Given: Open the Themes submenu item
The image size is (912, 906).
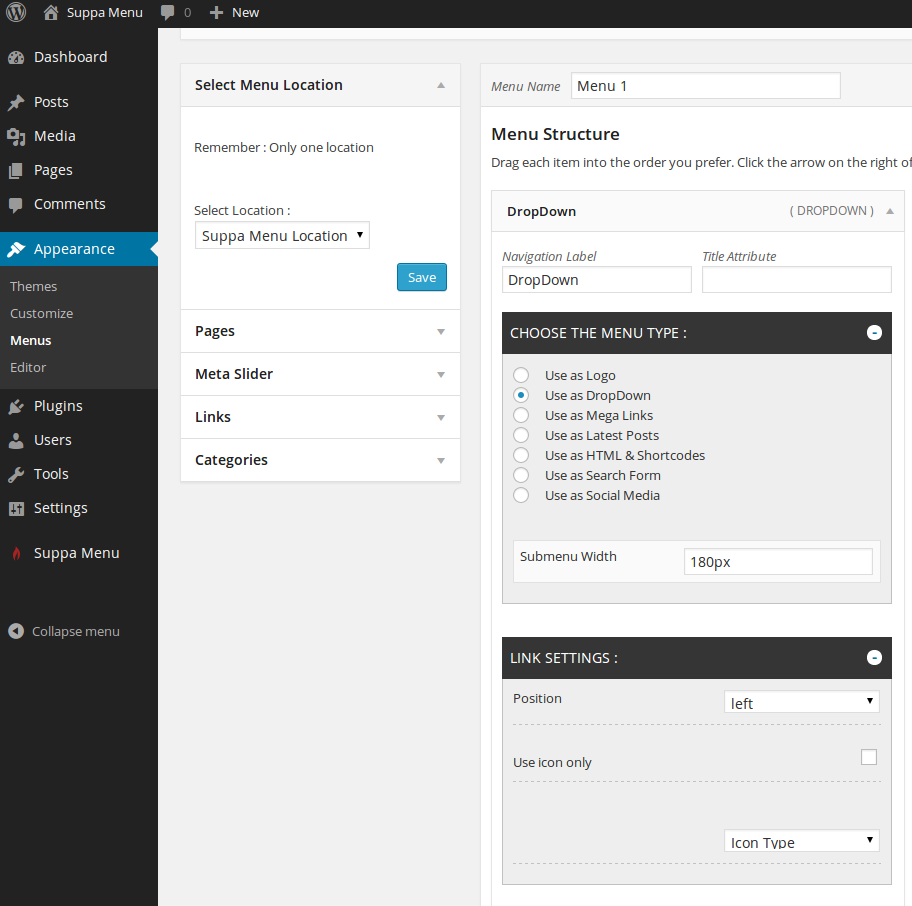Looking at the screenshot, I should (x=34, y=287).
